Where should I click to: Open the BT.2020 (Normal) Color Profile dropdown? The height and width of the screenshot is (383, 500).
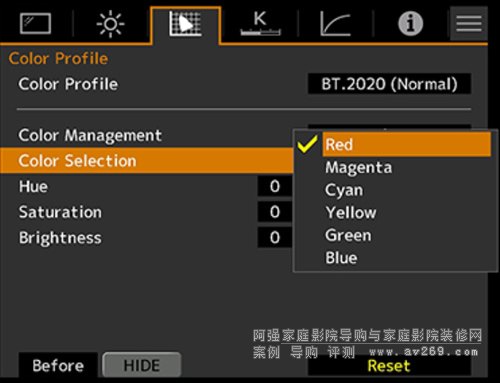coord(389,84)
